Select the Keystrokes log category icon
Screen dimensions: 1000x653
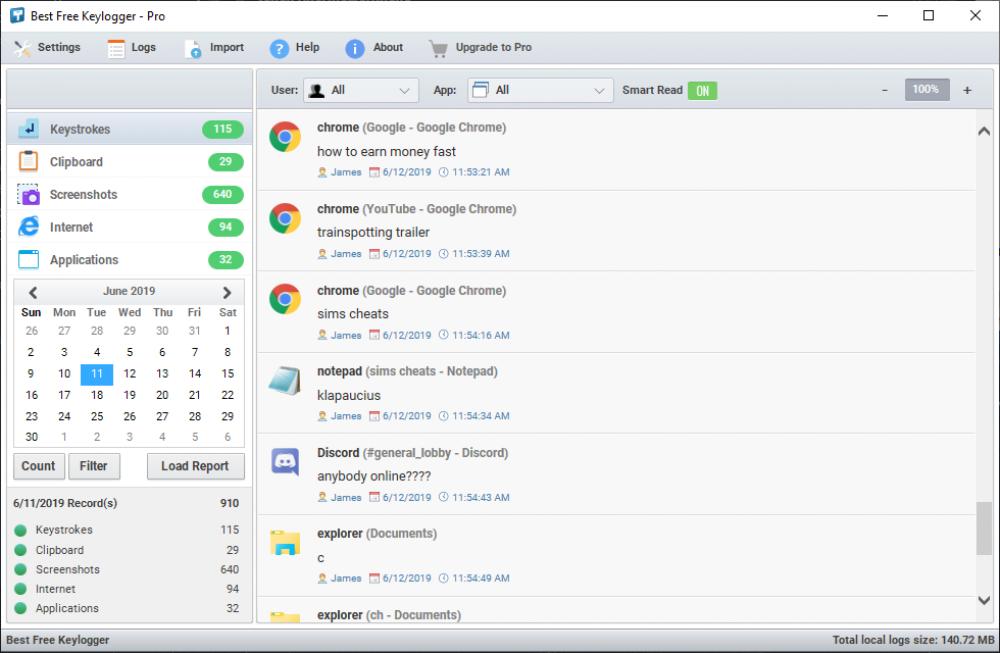coord(30,129)
